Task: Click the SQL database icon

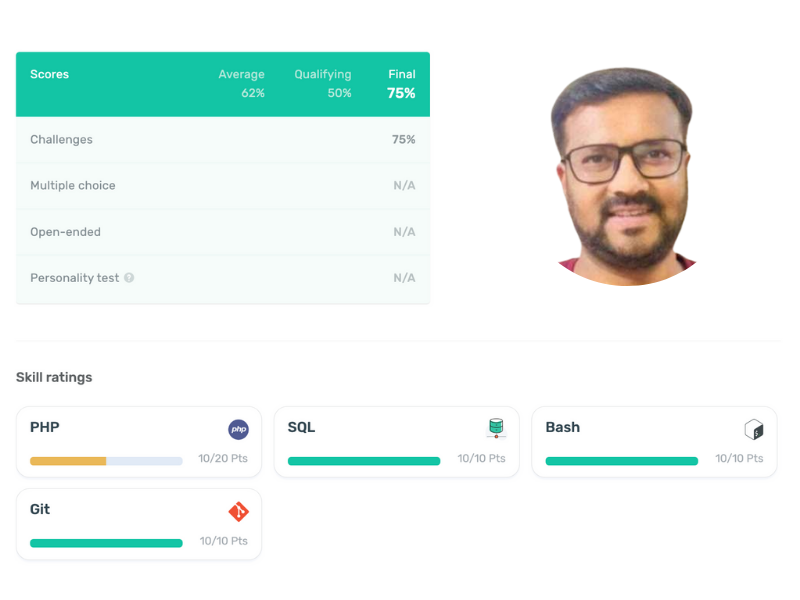Action: [496, 428]
